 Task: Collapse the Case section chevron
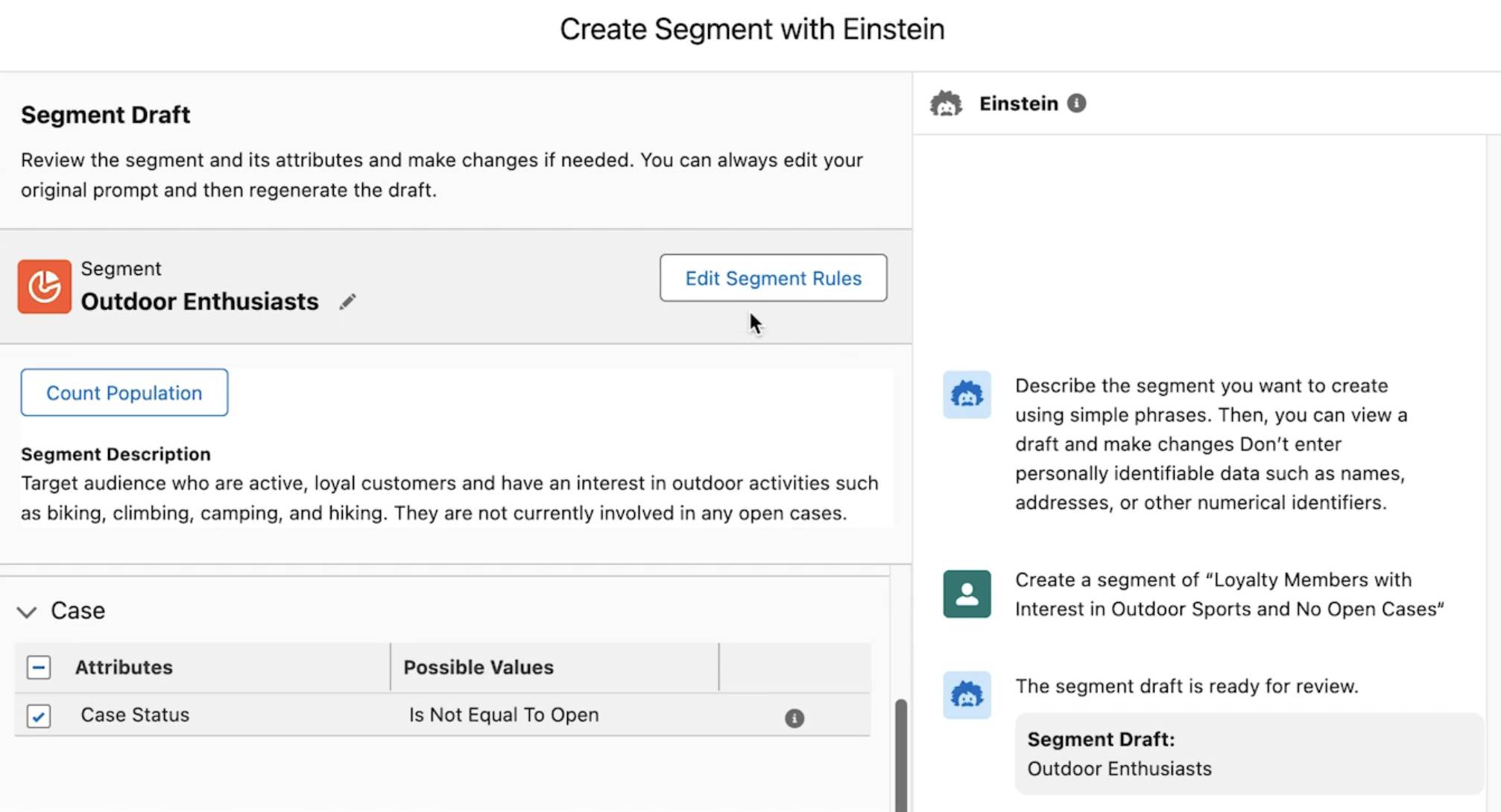[27, 612]
